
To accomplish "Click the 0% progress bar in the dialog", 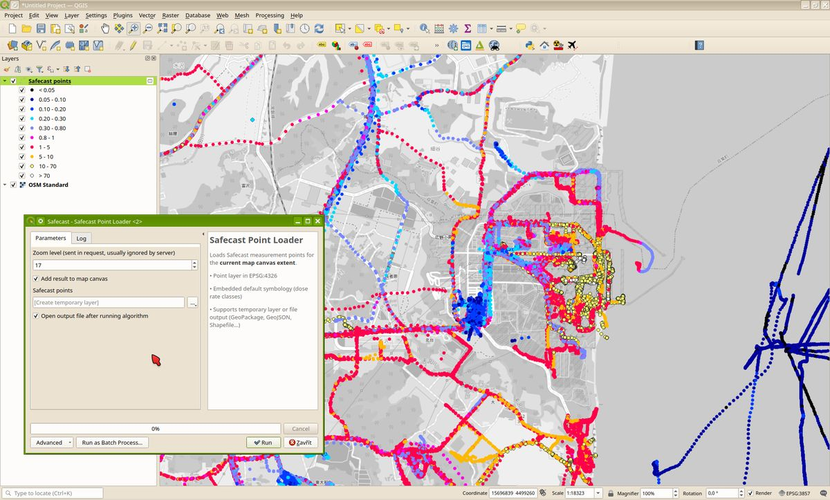I will click(155, 429).
